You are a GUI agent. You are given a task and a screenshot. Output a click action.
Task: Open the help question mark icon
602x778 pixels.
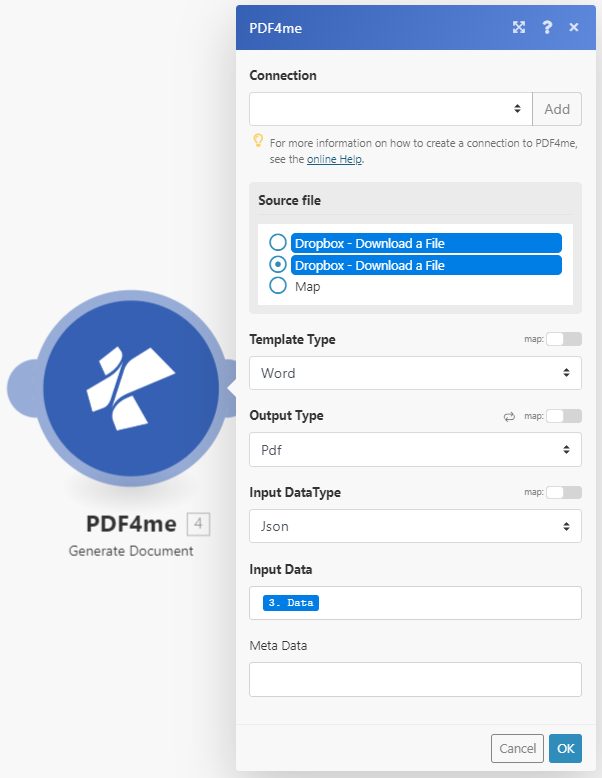click(547, 28)
